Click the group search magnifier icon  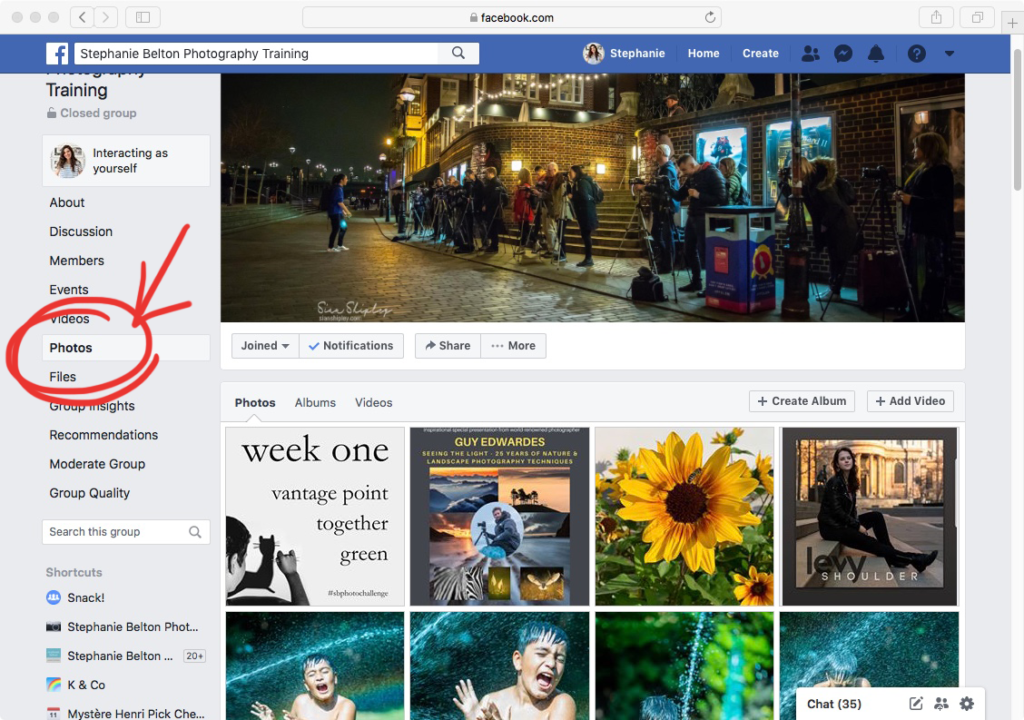(195, 532)
